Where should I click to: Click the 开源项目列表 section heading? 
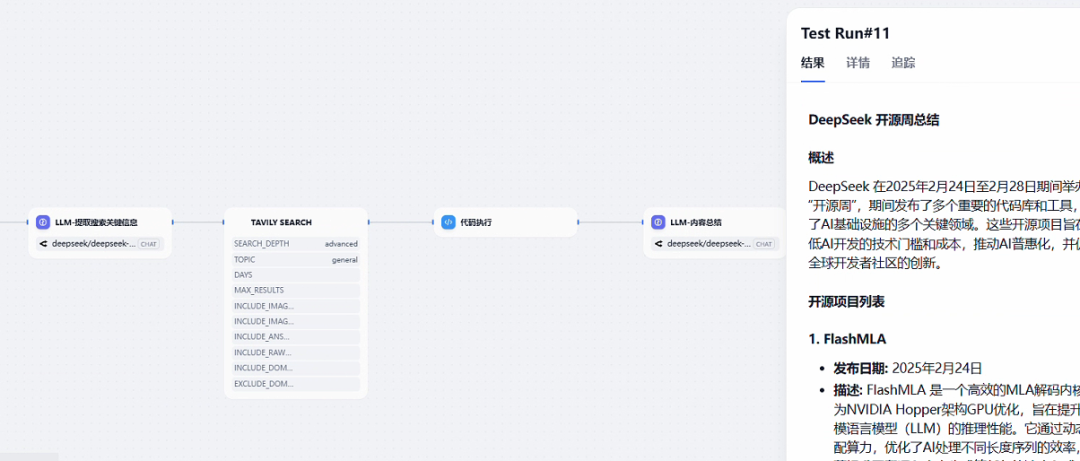click(x=847, y=302)
